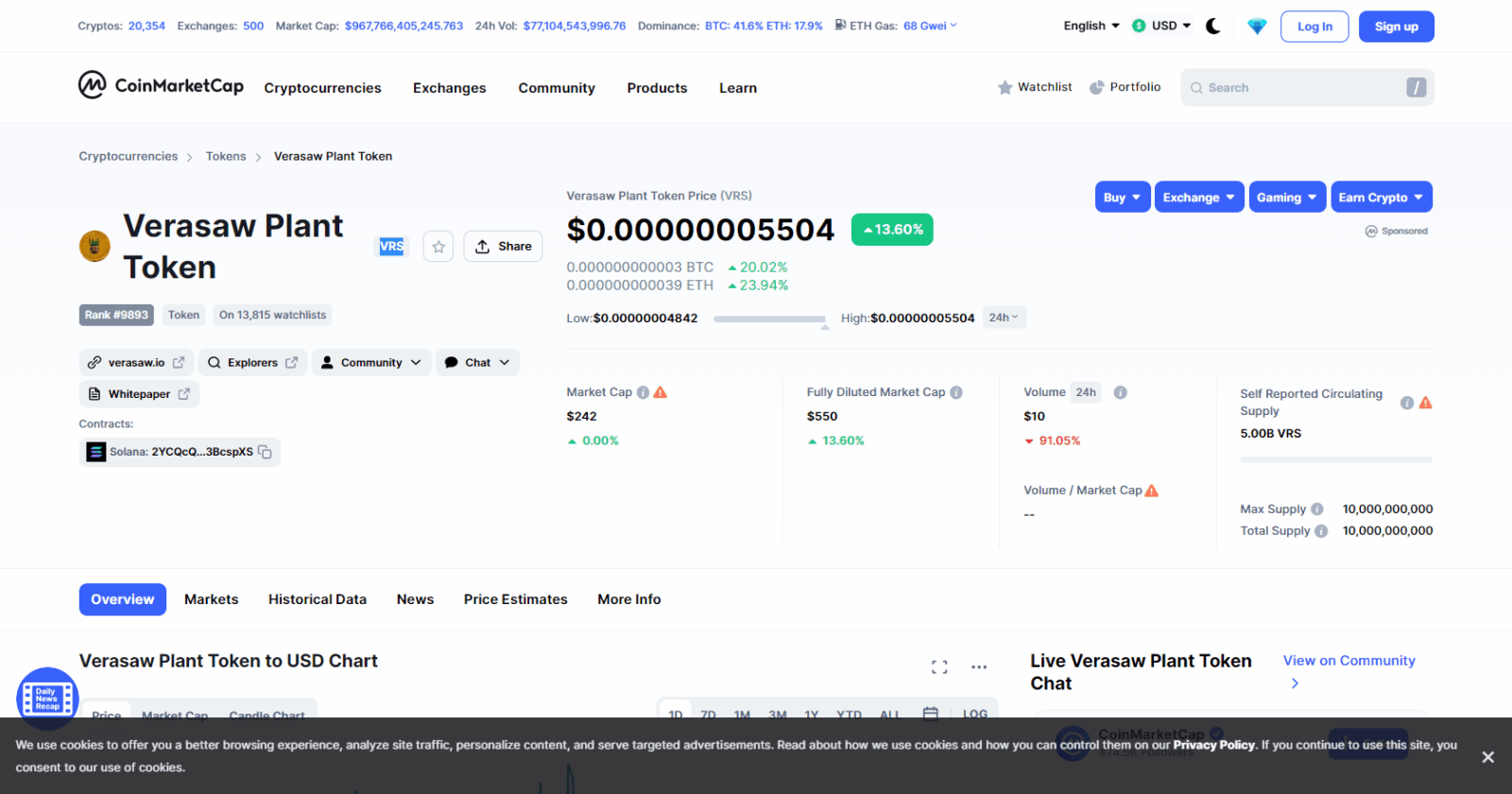This screenshot has width=1512, height=794.
Task: Add token to watchlist star button
Action: point(438,247)
